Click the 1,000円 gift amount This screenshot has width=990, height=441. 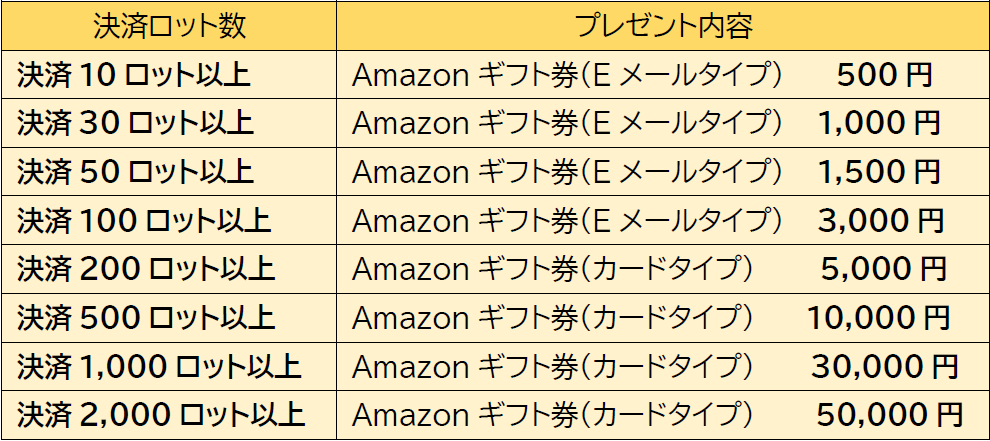click(879, 124)
